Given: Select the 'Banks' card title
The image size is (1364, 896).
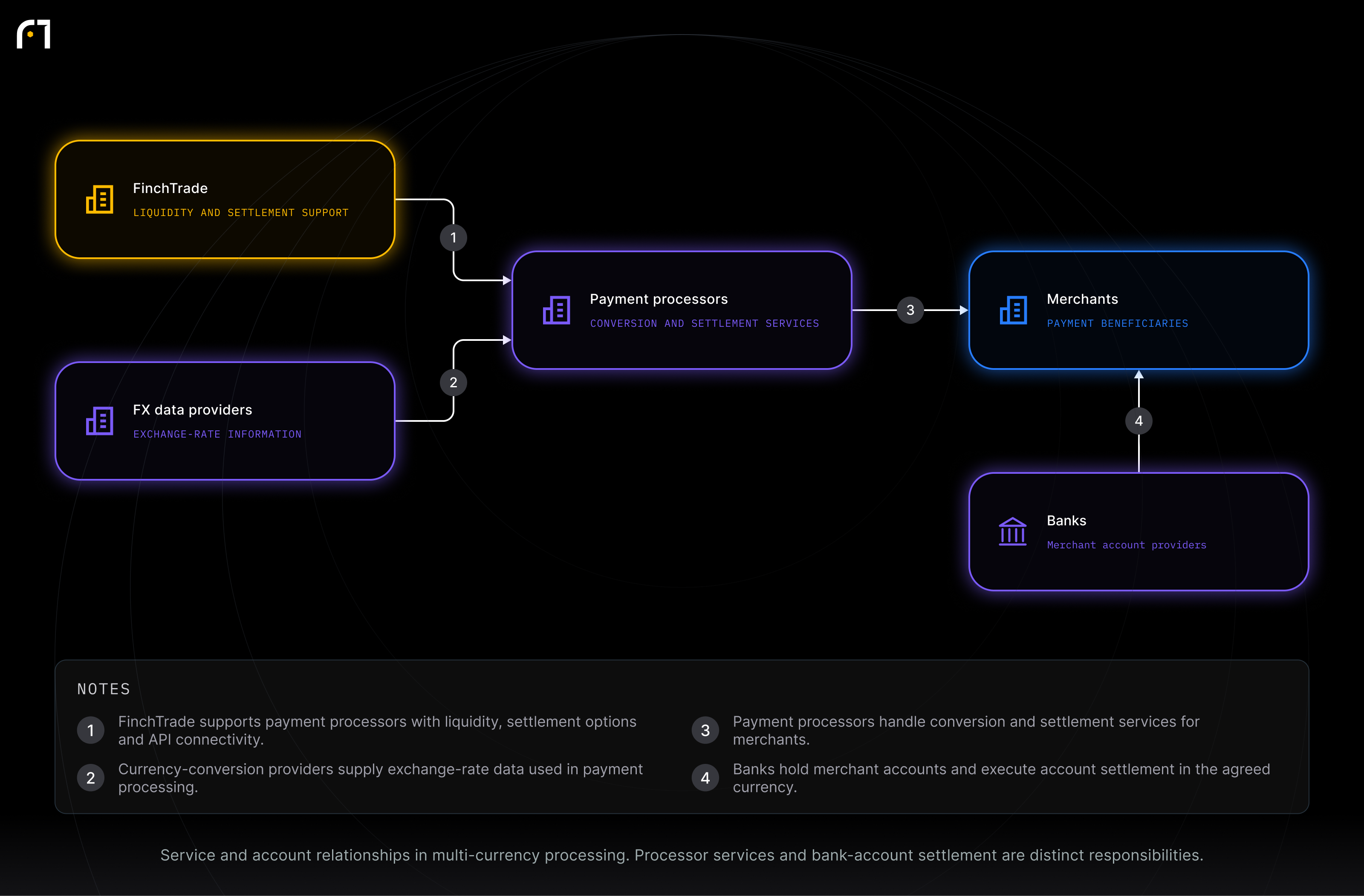Looking at the screenshot, I should point(1066,521).
